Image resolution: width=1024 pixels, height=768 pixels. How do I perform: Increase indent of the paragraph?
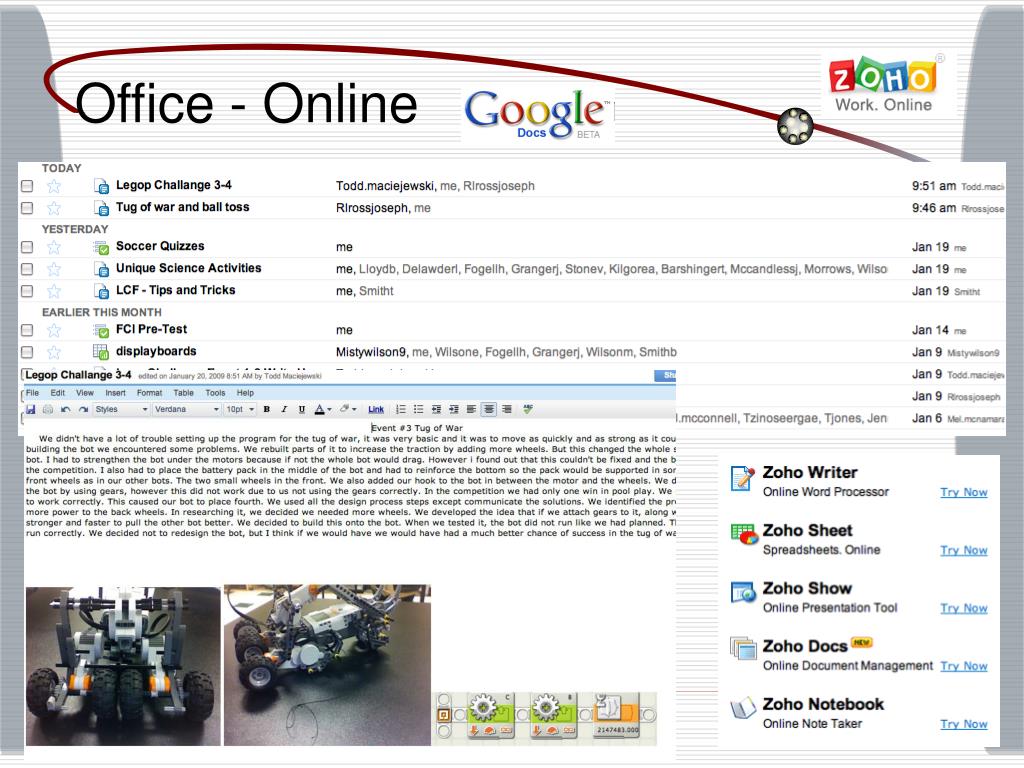[454, 409]
